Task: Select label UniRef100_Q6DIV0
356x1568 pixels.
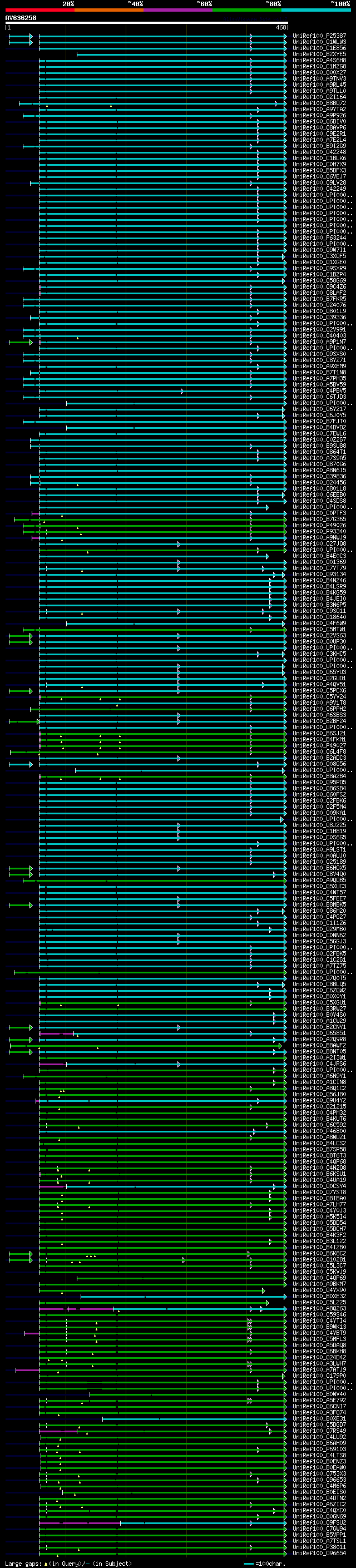Action: (x=319, y=121)
